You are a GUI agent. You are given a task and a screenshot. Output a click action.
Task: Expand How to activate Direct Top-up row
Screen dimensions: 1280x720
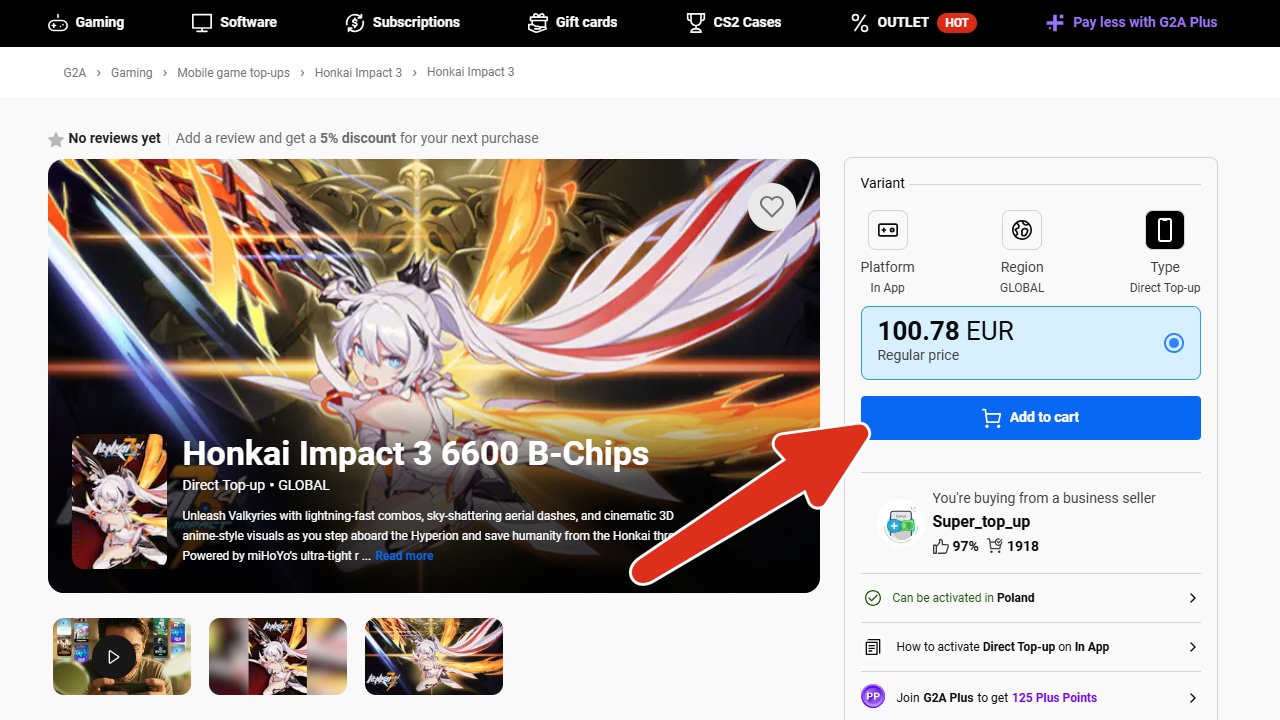coord(1031,647)
